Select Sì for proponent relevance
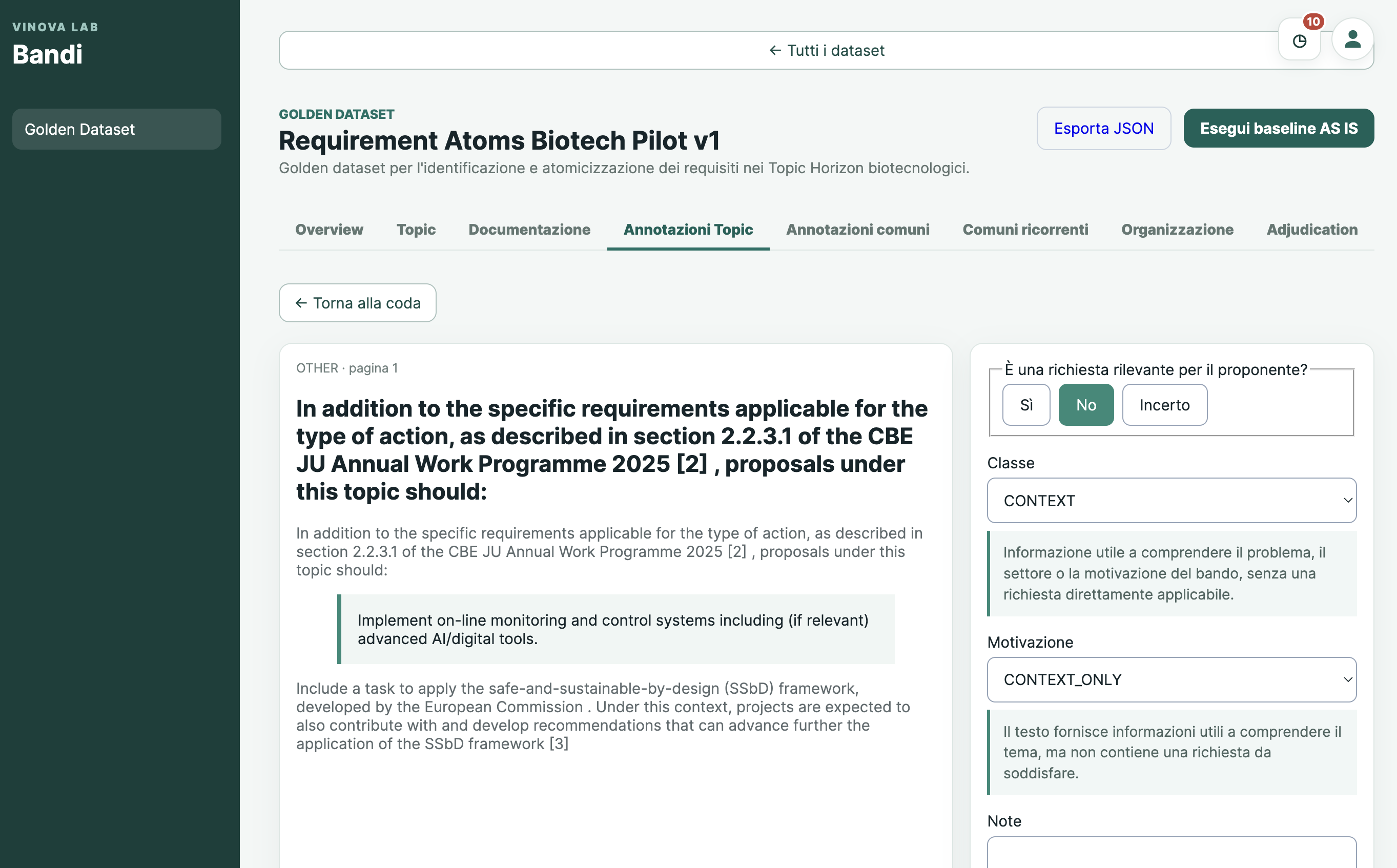Image resolution: width=1397 pixels, height=868 pixels. point(1026,405)
